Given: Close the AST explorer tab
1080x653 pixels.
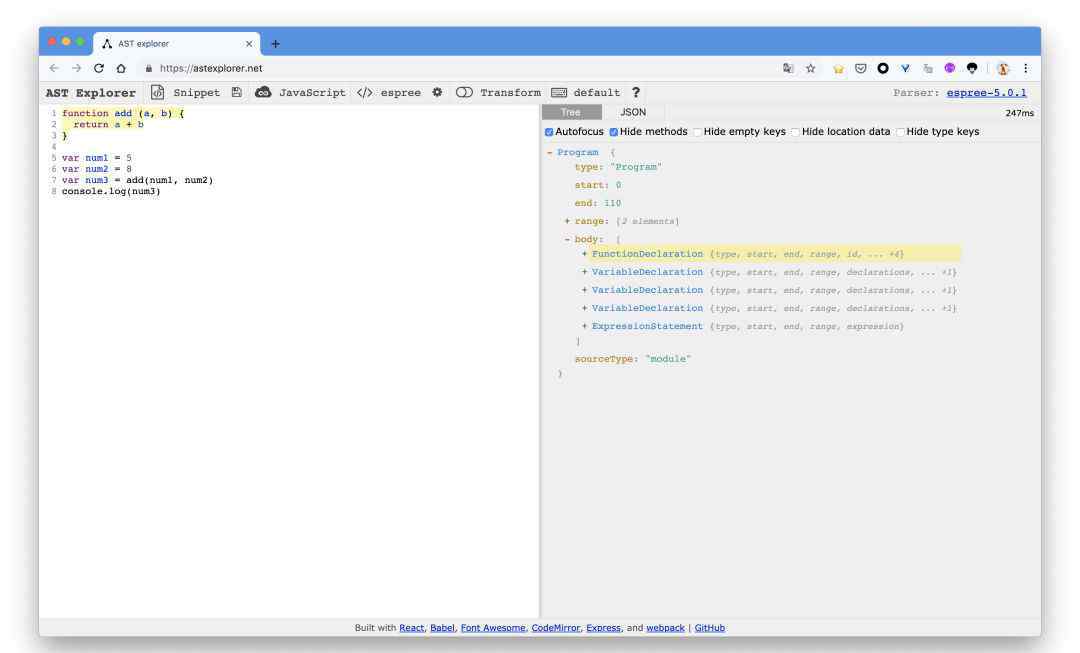Looking at the screenshot, I should pyautogui.click(x=249, y=43).
